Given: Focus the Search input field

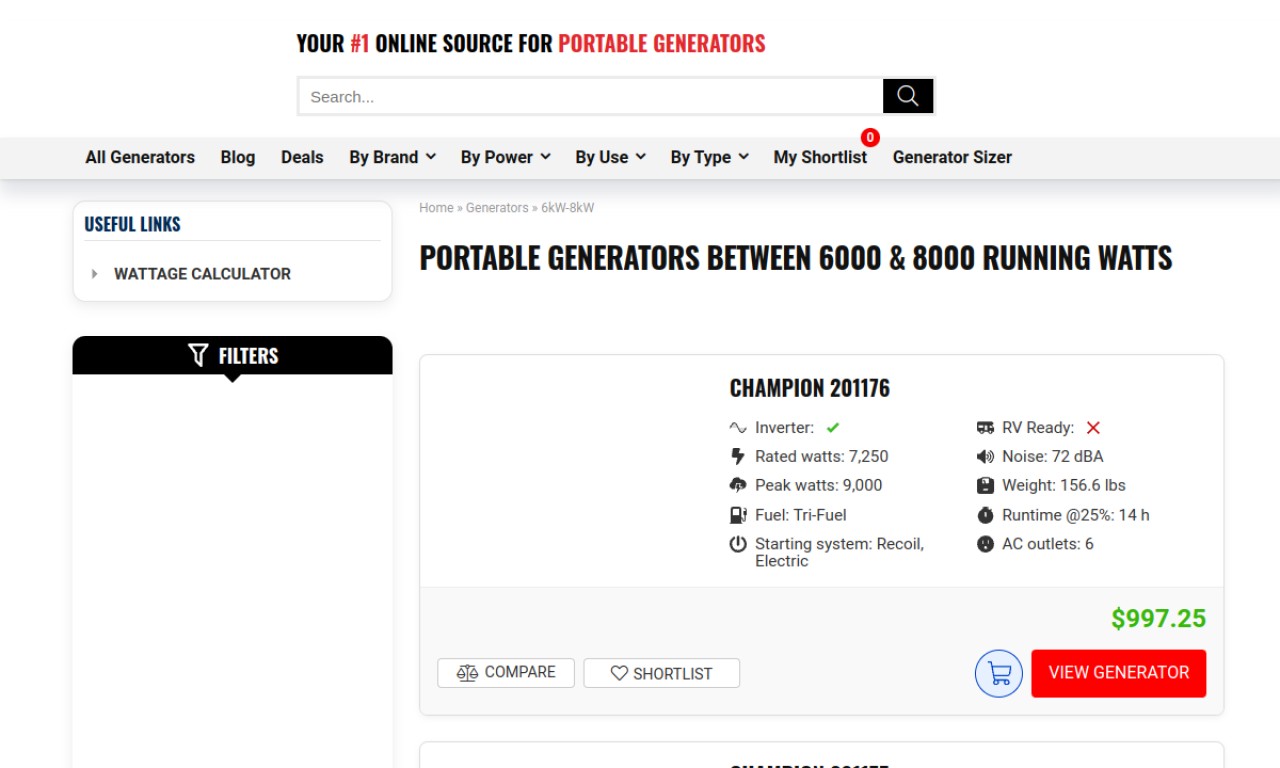Looking at the screenshot, I should (591, 96).
